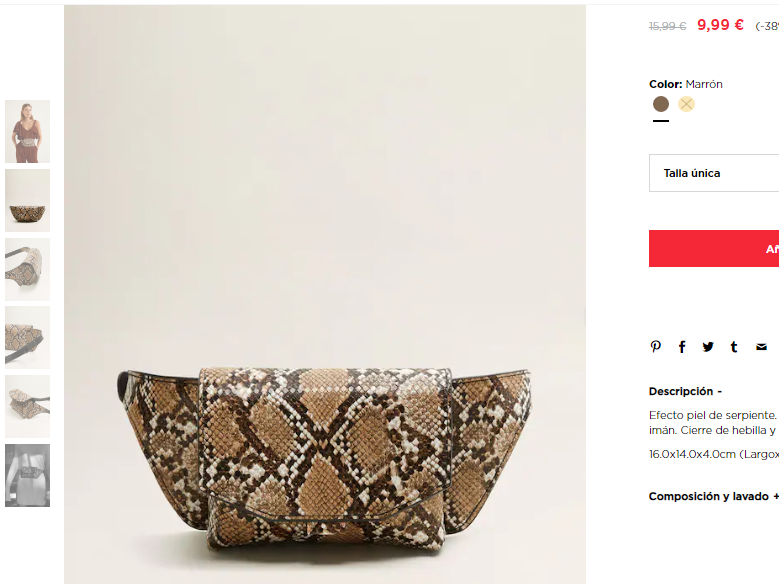
Task: View thumbnail of model wearing belt bag
Action: pos(27,131)
